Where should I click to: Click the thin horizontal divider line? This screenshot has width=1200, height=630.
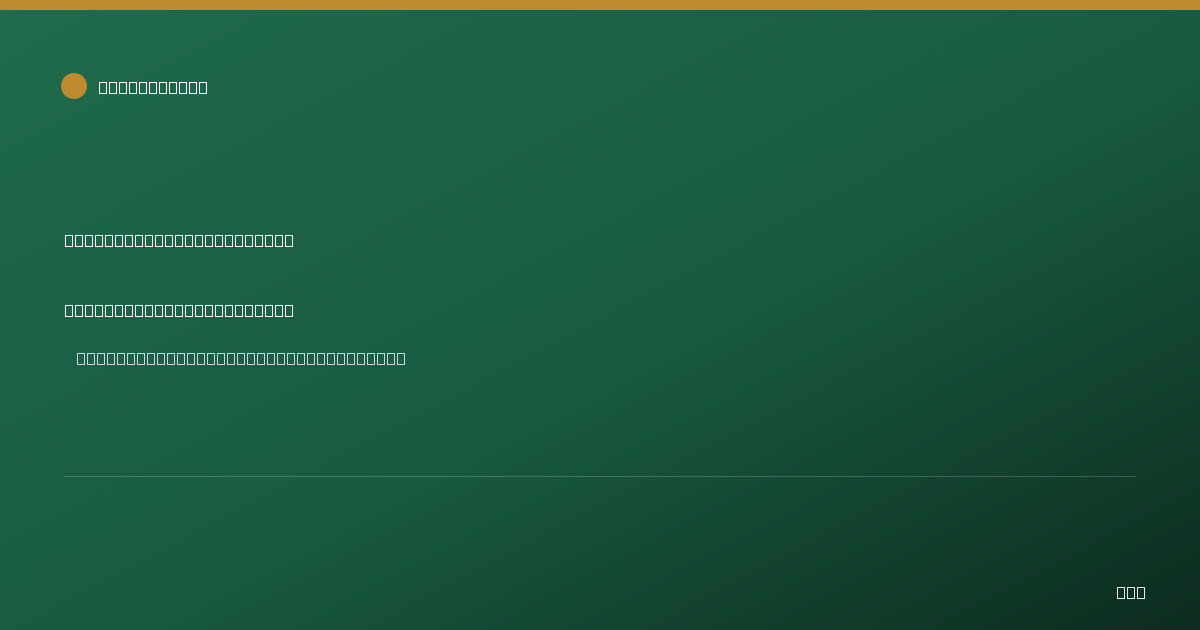pos(600,476)
